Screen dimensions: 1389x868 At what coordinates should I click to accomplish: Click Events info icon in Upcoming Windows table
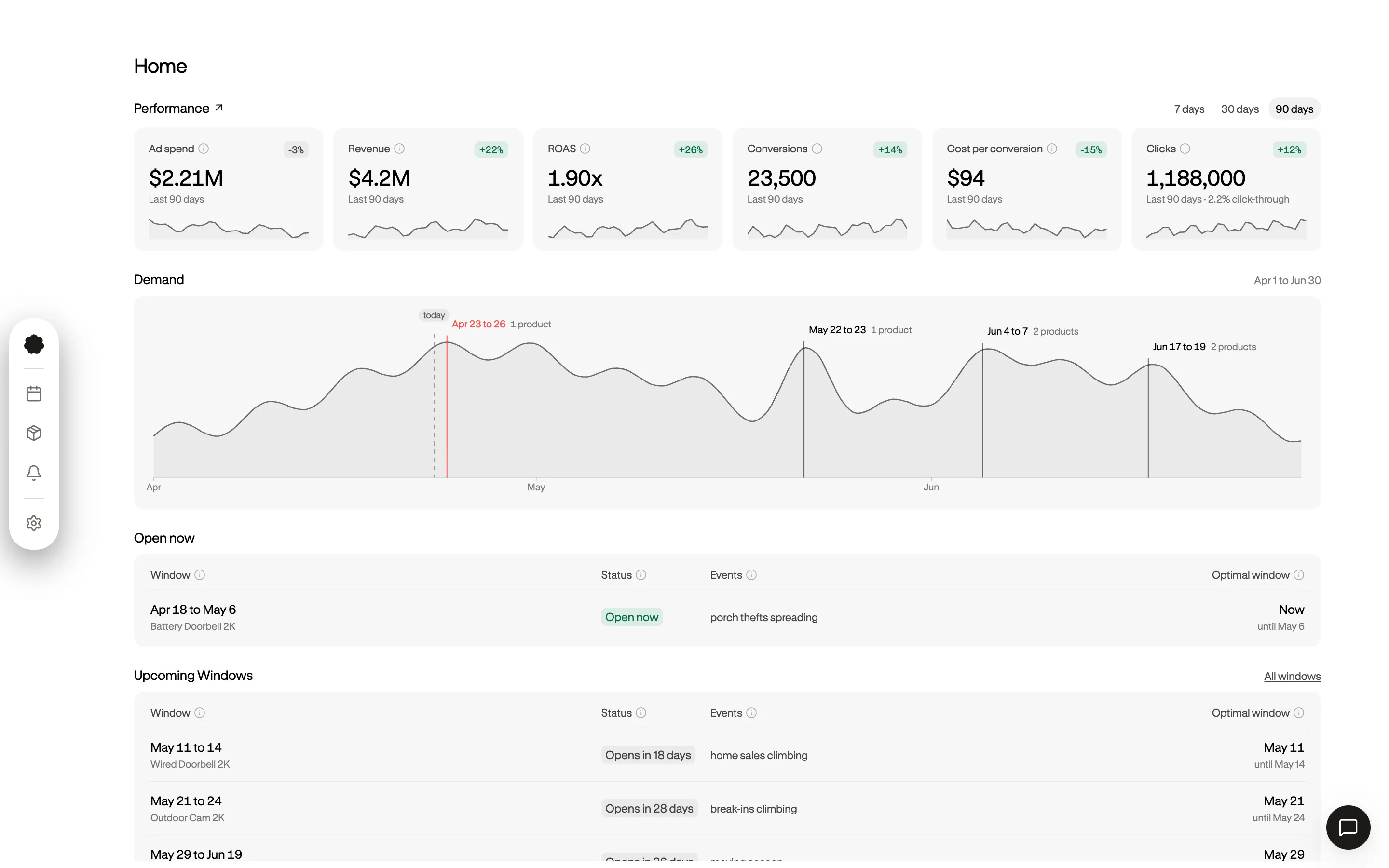click(x=751, y=712)
